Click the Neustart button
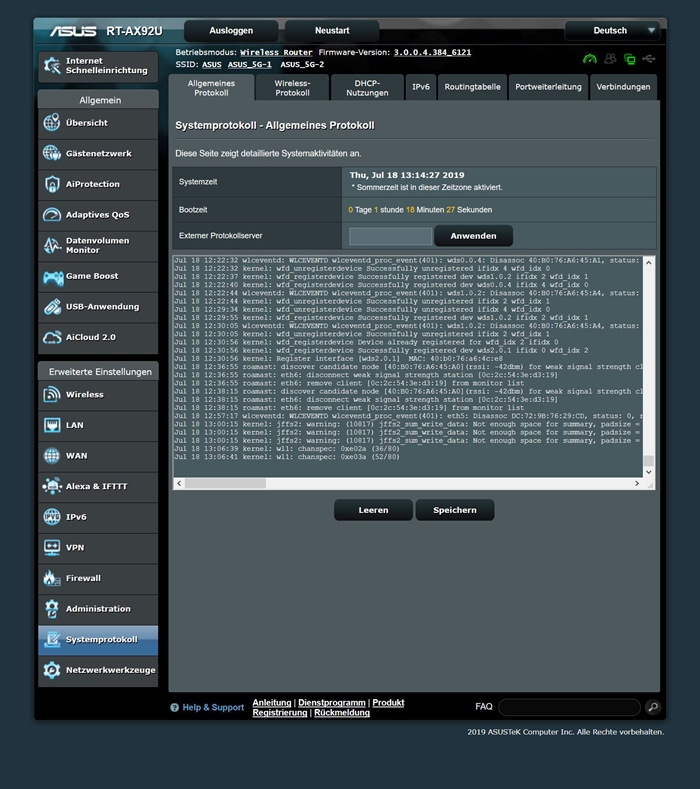 332,31
